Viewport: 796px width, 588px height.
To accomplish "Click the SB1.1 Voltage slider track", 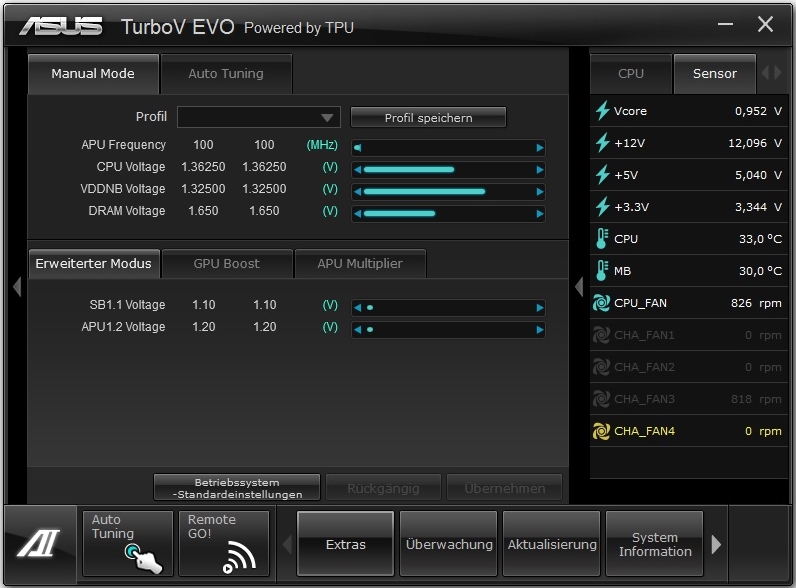I will pyautogui.click(x=449, y=308).
